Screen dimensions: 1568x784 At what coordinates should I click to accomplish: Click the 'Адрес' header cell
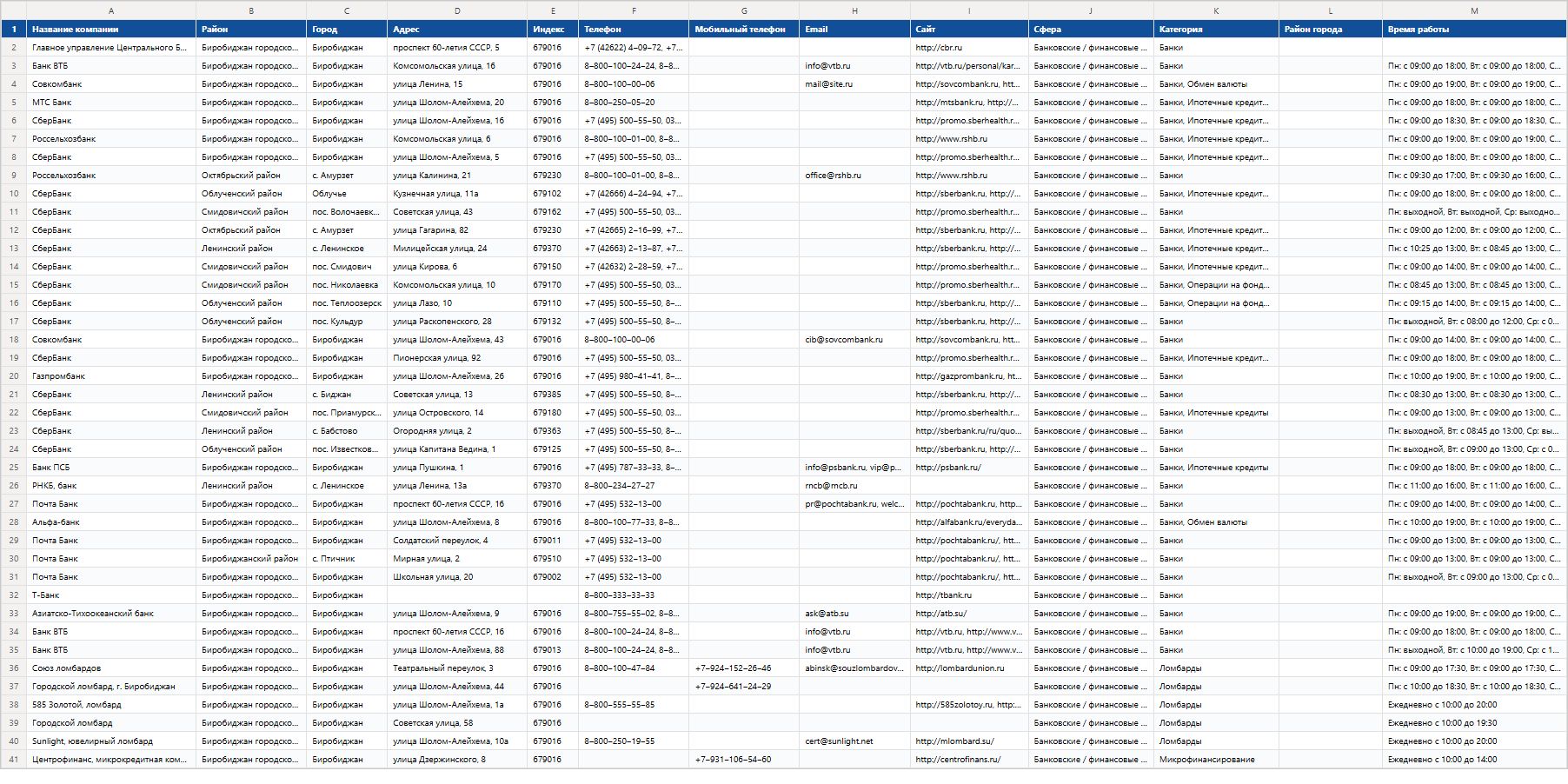[x=457, y=29]
